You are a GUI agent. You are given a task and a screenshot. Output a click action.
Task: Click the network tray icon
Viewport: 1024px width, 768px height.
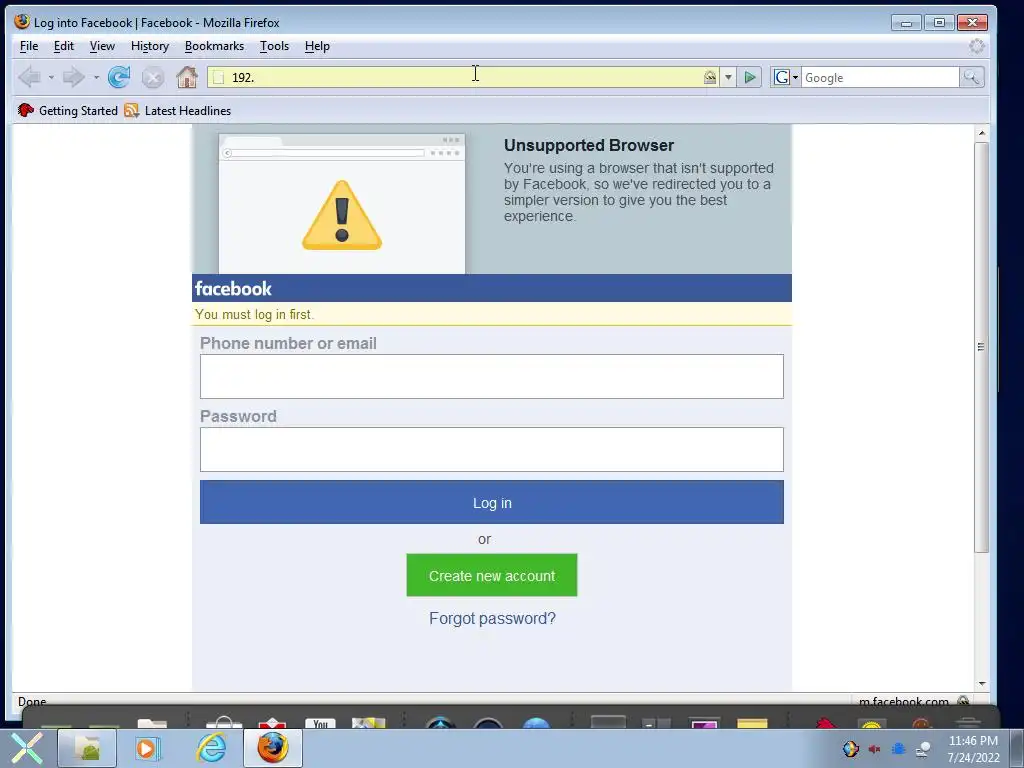click(923, 749)
